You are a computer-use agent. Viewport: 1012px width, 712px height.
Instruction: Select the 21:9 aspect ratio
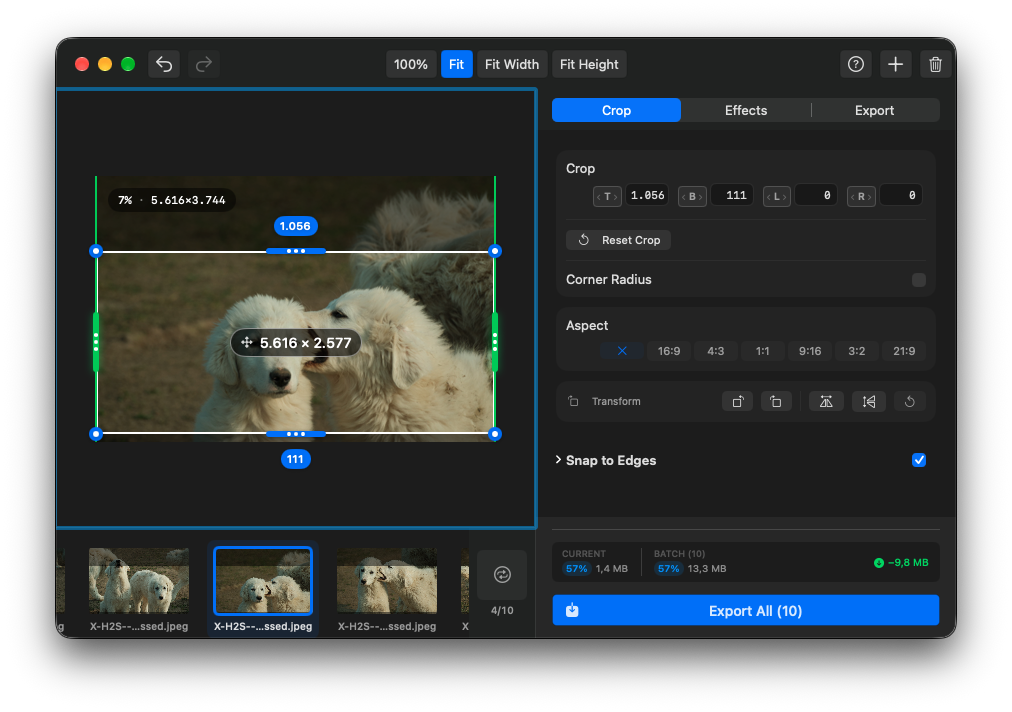904,351
